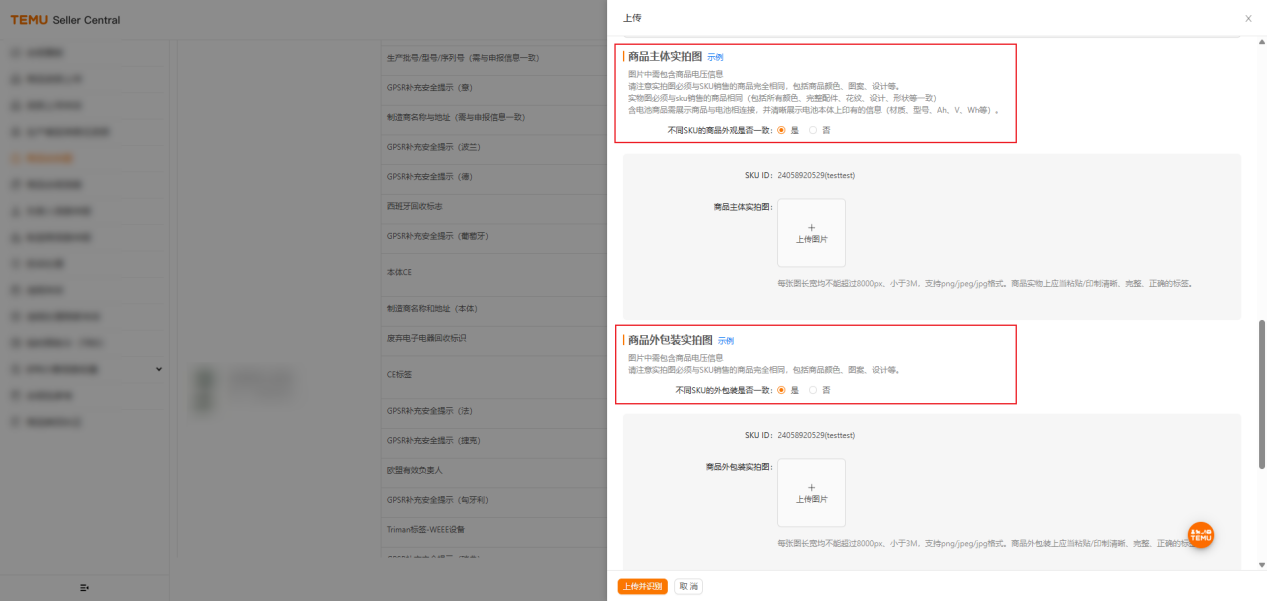Select 否 for 不同SKU的商品外观是否一致
The image size is (1267, 601).
(812, 128)
